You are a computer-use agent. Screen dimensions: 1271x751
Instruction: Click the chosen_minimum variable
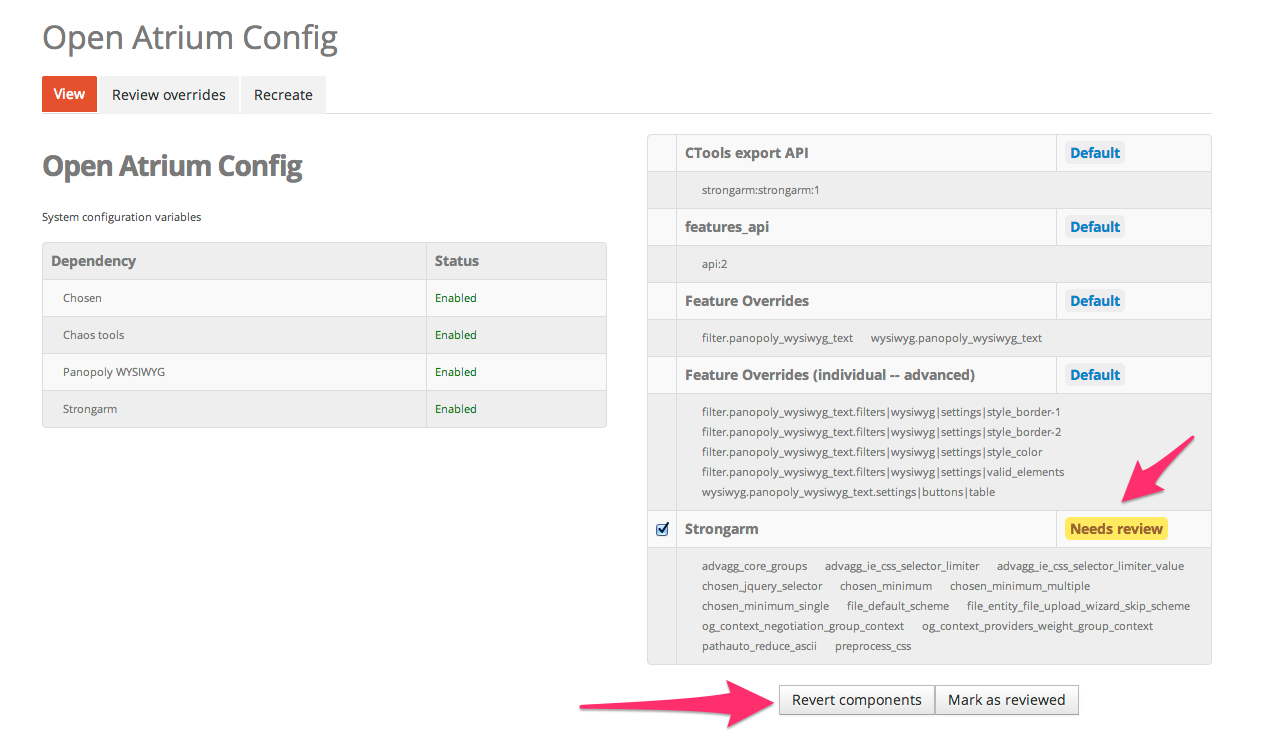886,586
